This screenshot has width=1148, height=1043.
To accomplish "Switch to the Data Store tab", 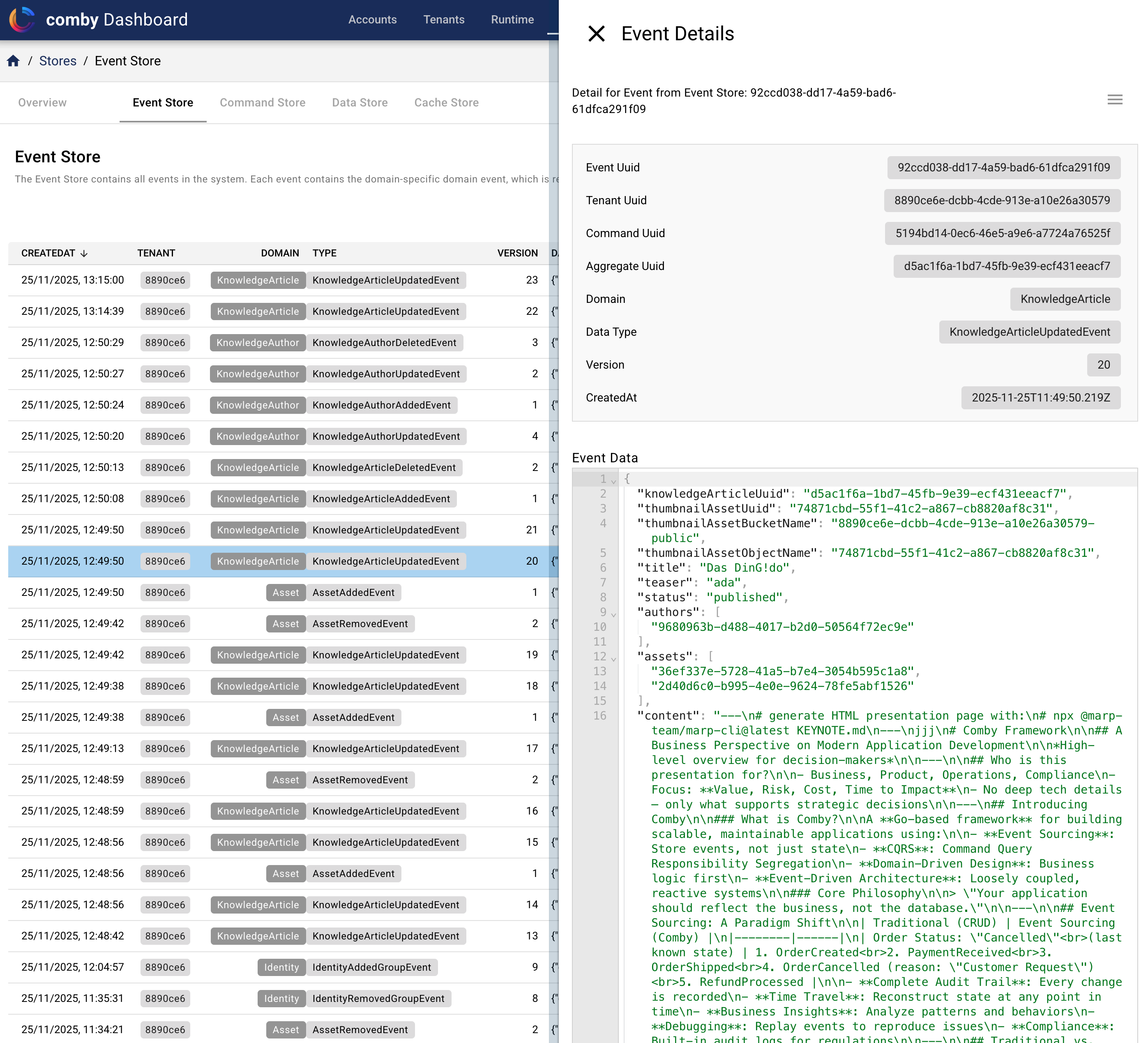I will pos(360,103).
